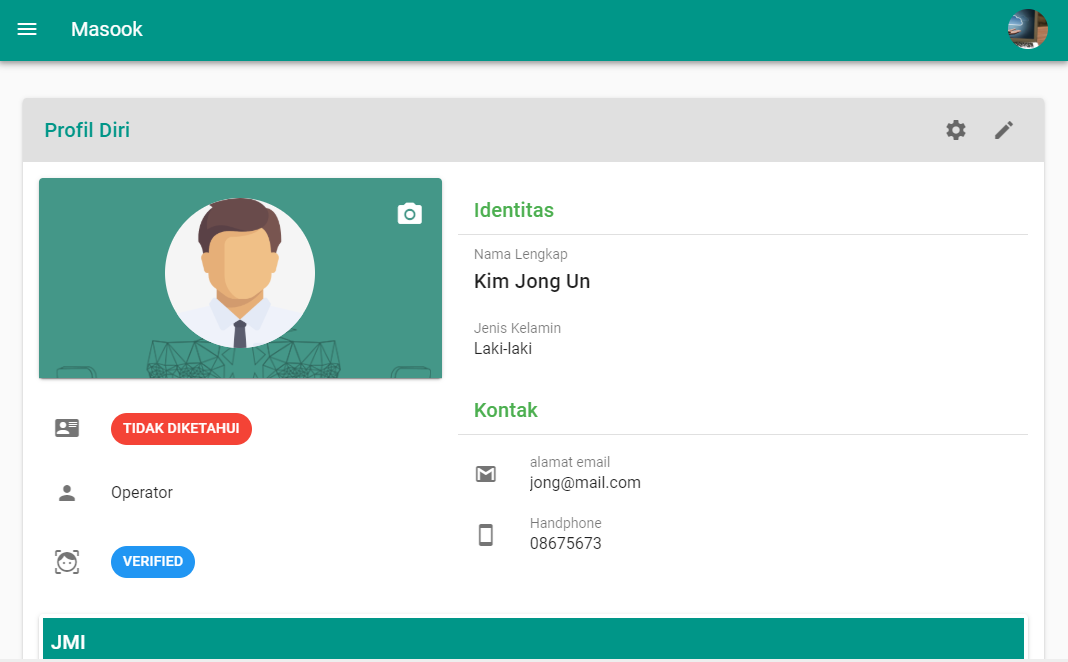Click the handphone device icon
The image size is (1068, 662).
coord(486,535)
